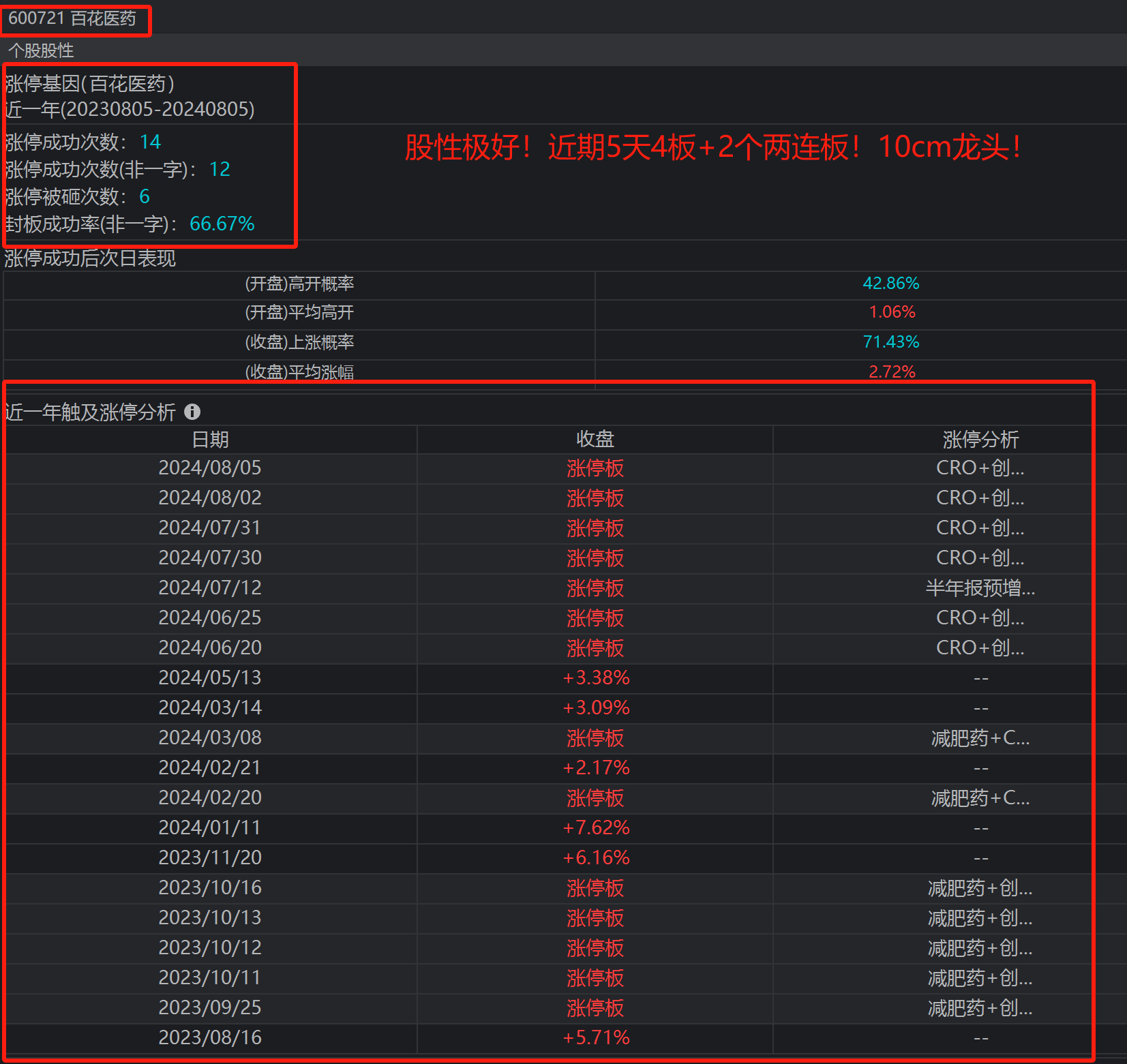1127x1064 pixels.
Task: Select the 2023/10/13 date cell
Action: click(x=210, y=917)
